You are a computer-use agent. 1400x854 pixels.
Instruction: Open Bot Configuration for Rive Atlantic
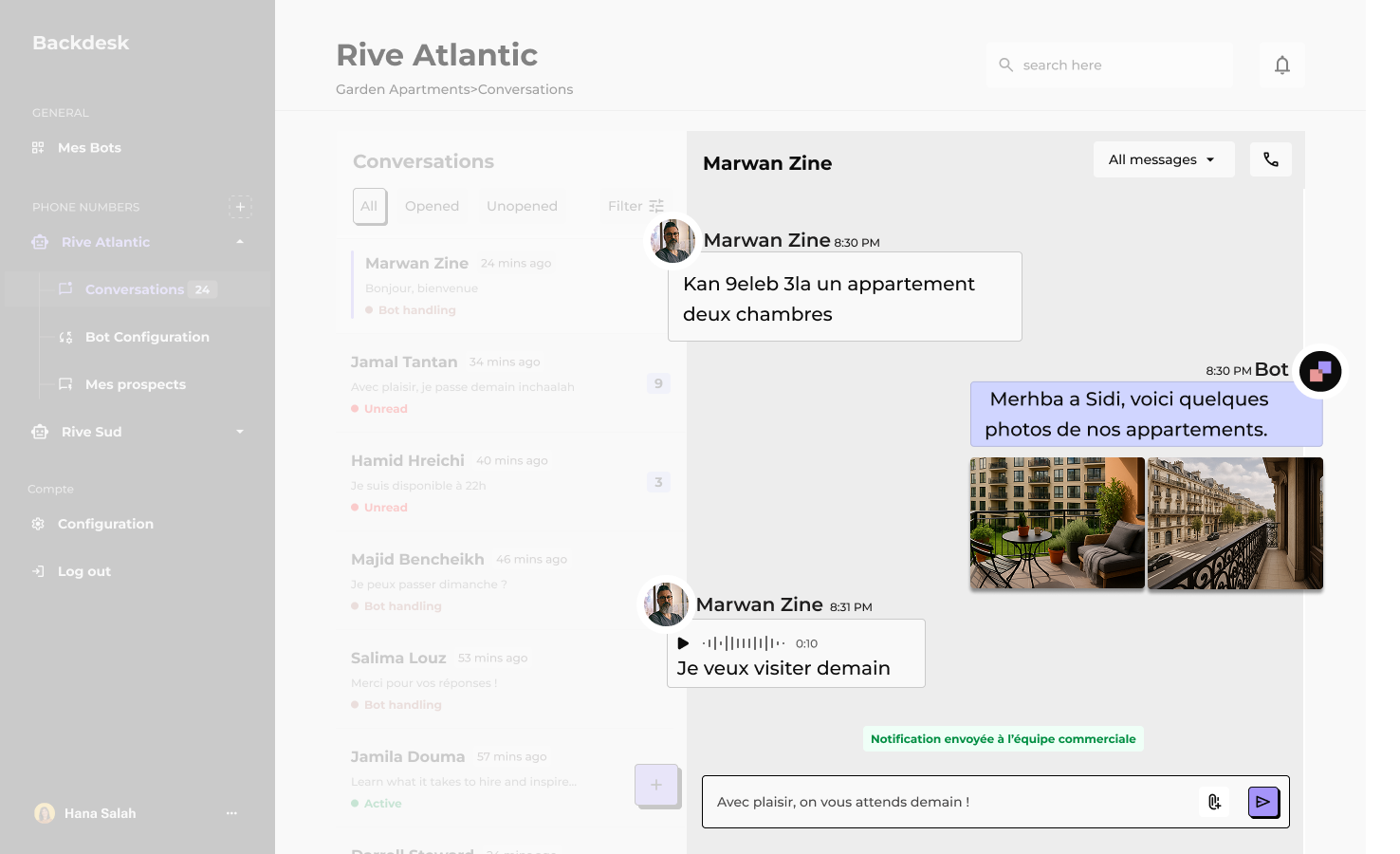pyautogui.click(x=147, y=337)
